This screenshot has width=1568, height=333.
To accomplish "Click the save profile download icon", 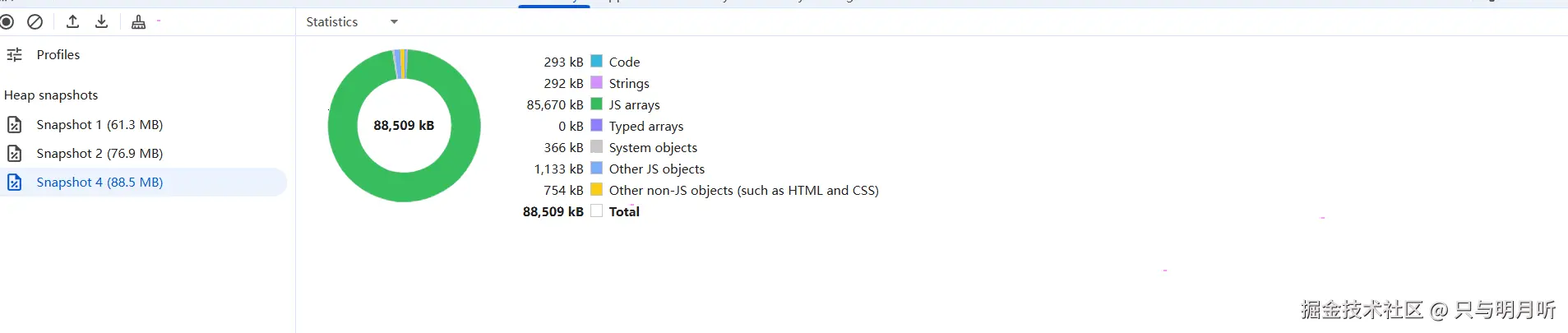I will click(101, 21).
